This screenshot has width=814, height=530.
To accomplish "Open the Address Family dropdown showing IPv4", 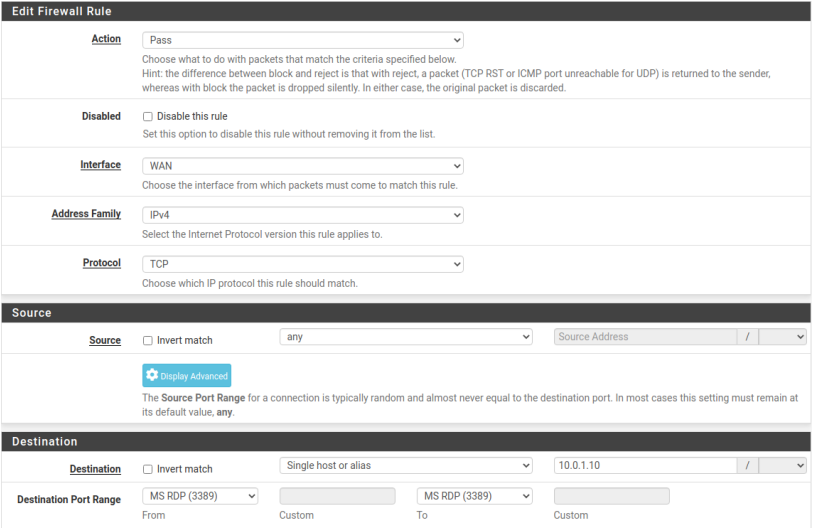I will [x=303, y=215].
